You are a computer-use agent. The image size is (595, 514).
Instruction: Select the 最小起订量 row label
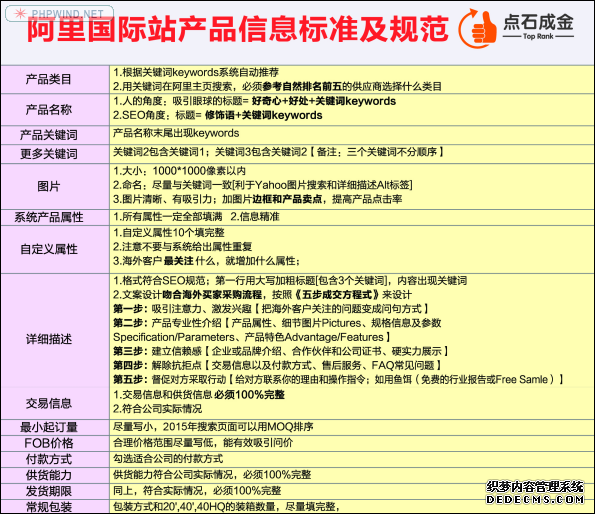point(49,428)
